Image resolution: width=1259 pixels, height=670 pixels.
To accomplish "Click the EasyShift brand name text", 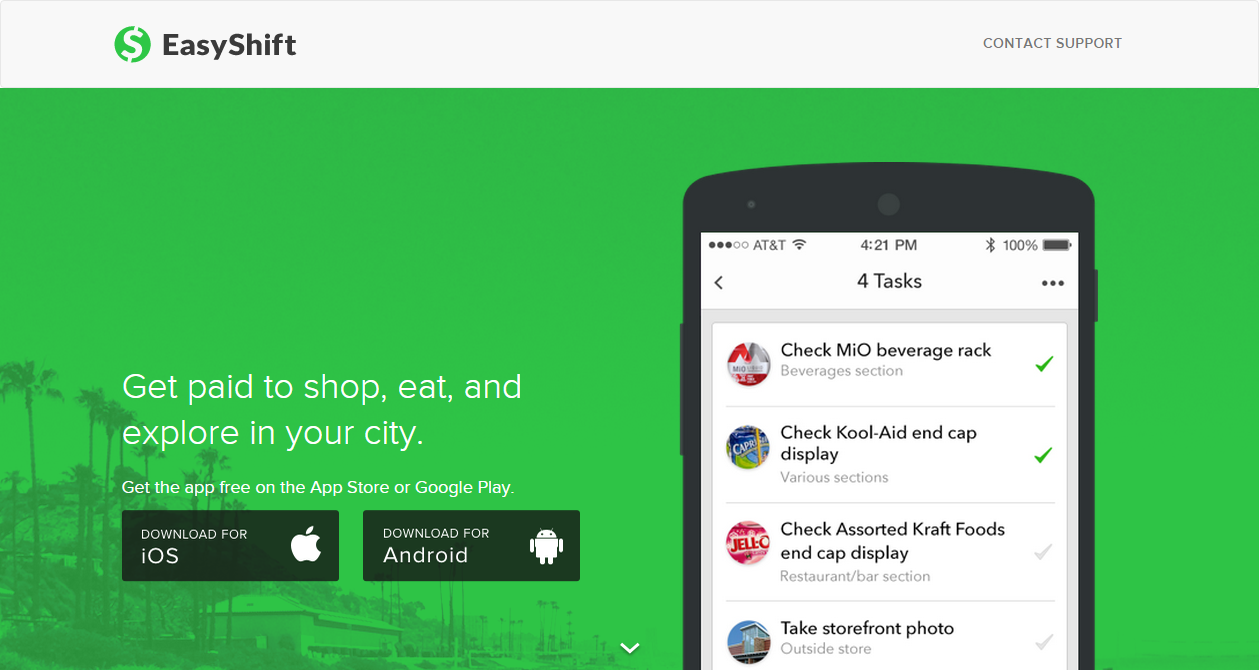I will (x=229, y=45).
